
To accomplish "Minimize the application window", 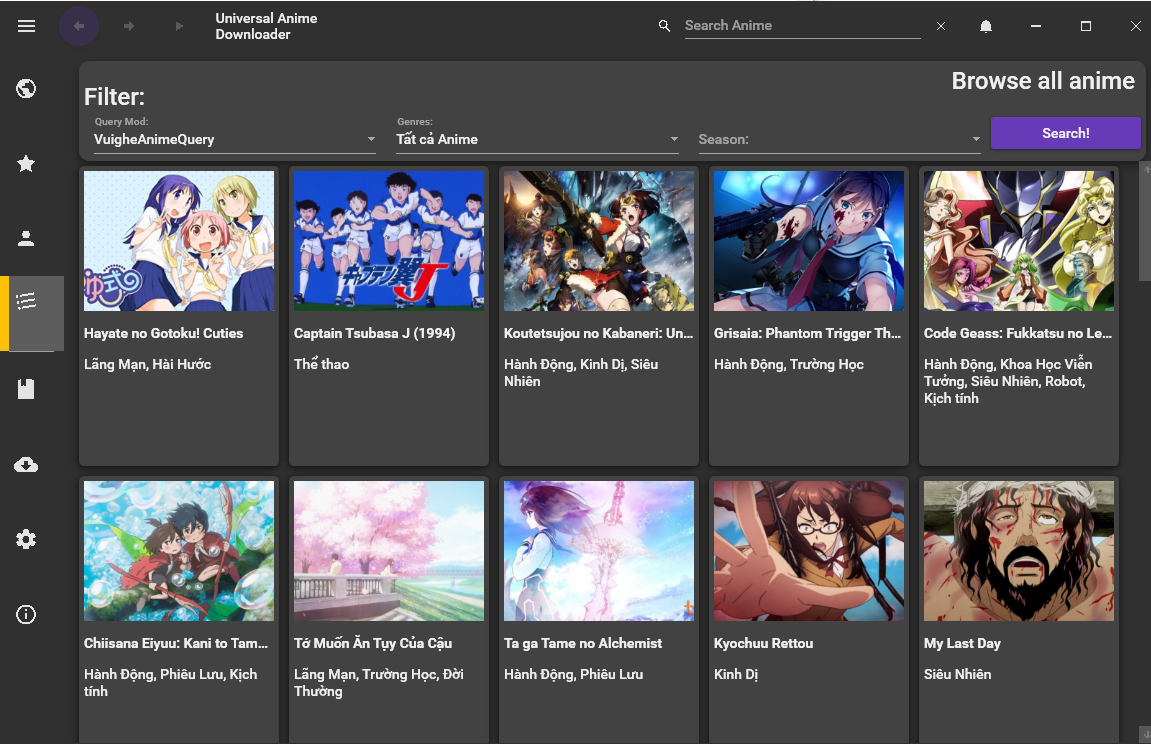I will point(1036,26).
